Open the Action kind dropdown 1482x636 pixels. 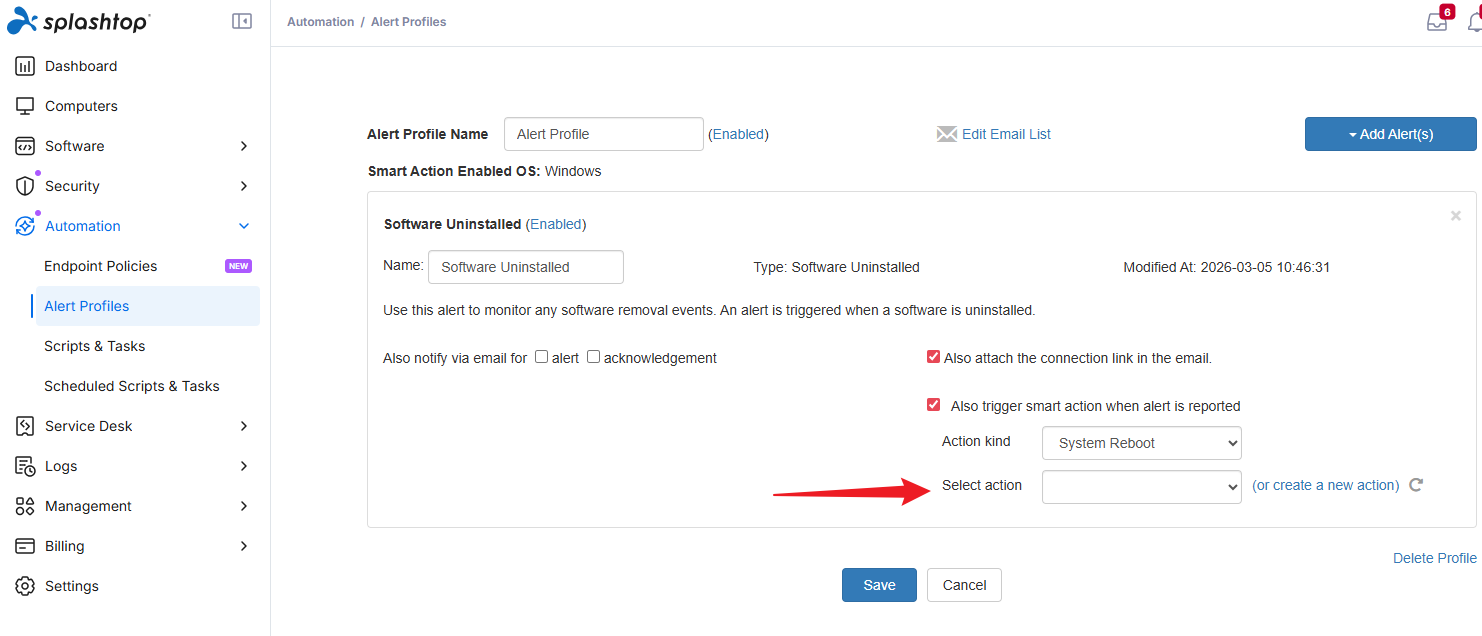tap(1141, 443)
